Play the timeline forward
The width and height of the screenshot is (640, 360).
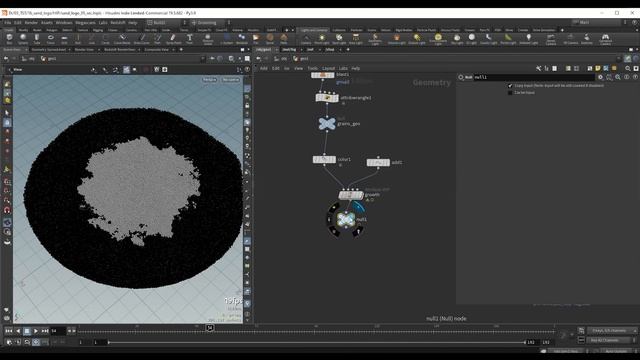(x=36, y=331)
